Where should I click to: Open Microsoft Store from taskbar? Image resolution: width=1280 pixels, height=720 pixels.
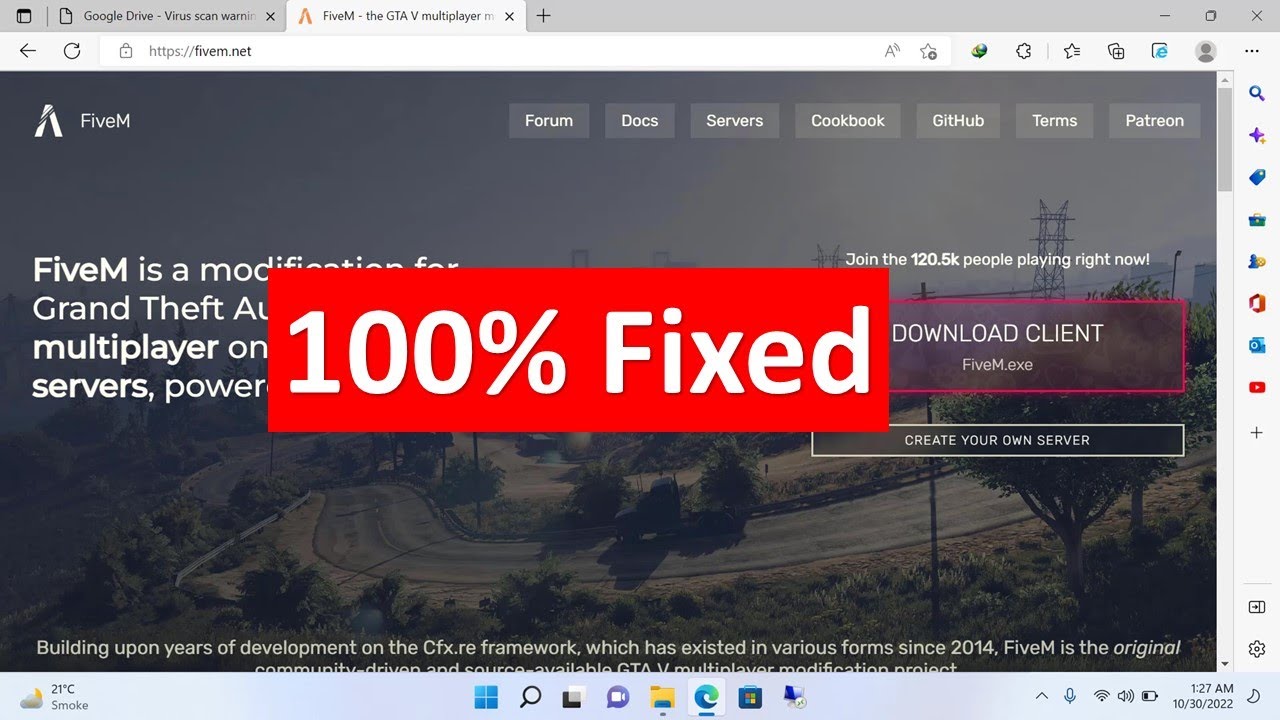pyautogui.click(x=750, y=697)
